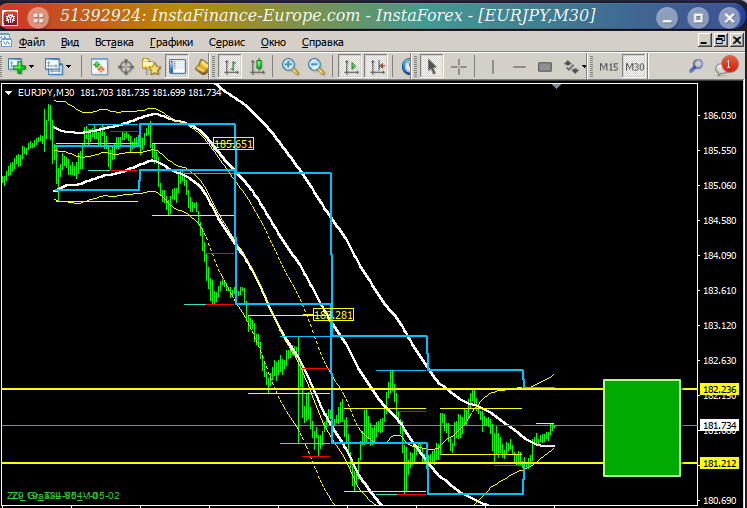747x508 pixels.
Task: Select the crosshair tool
Action: pyautogui.click(x=459, y=66)
